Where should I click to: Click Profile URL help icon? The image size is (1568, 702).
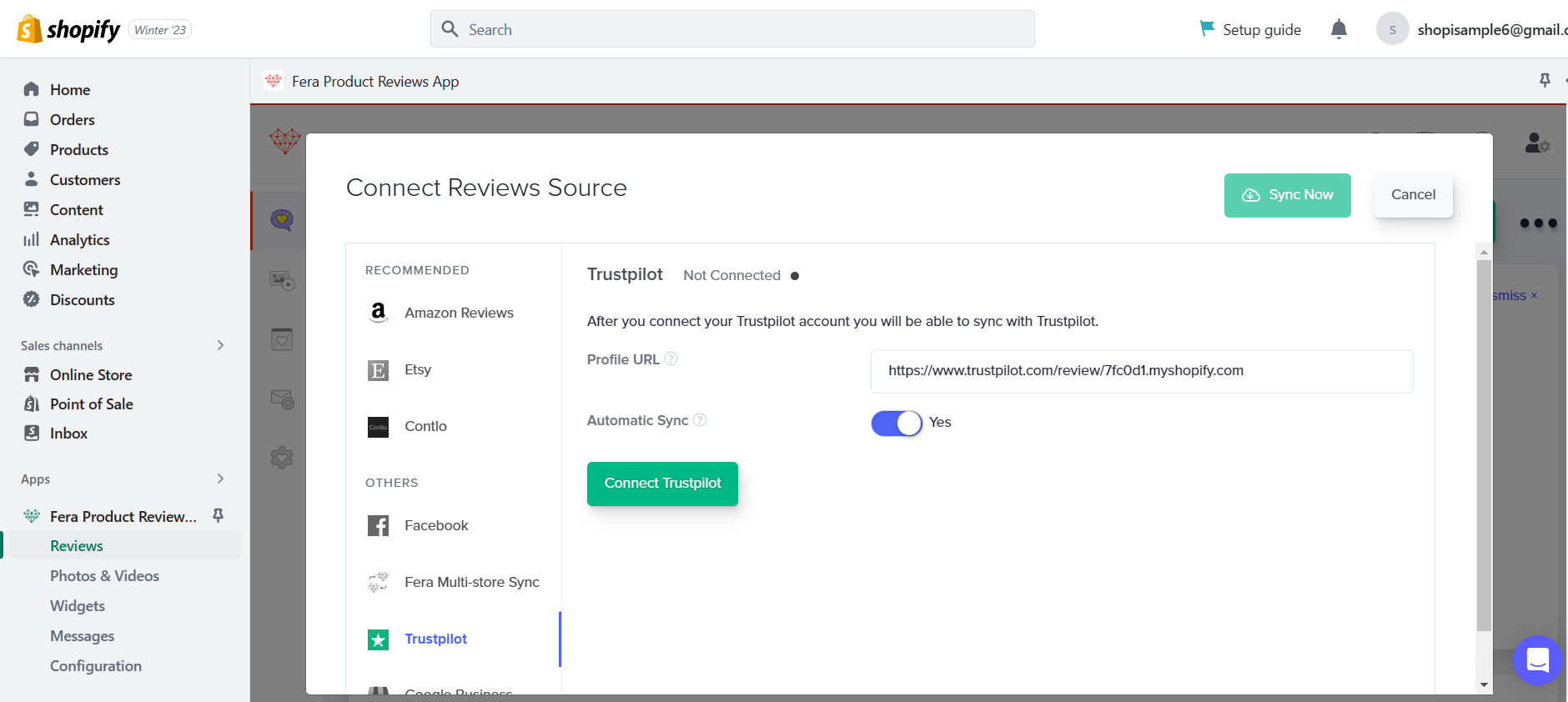coord(671,359)
